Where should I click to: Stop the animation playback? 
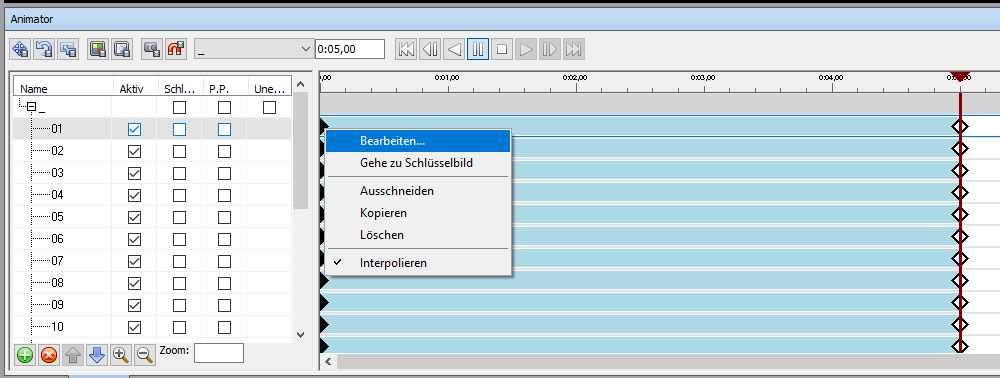click(x=502, y=49)
